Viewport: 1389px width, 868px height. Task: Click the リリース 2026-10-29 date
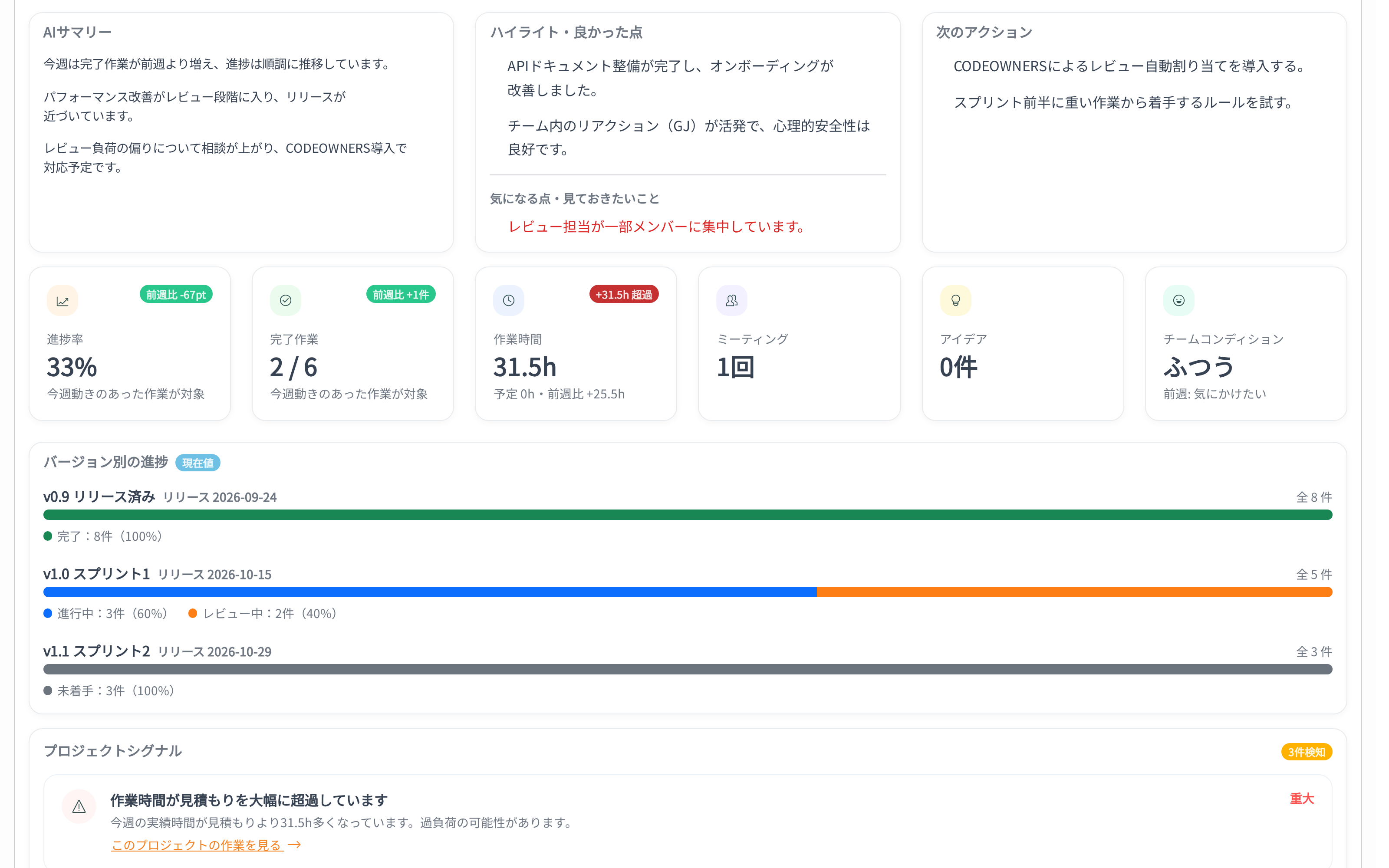pyautogui.click(x=215, y=651)
